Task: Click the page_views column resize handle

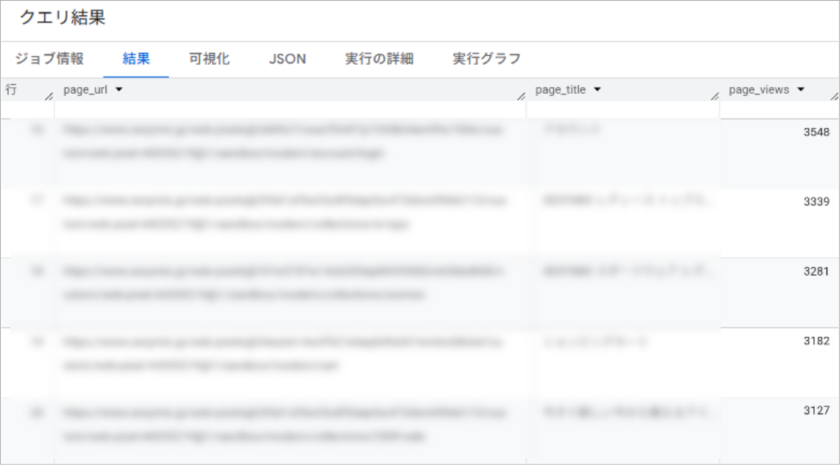Action: point(833,96)
